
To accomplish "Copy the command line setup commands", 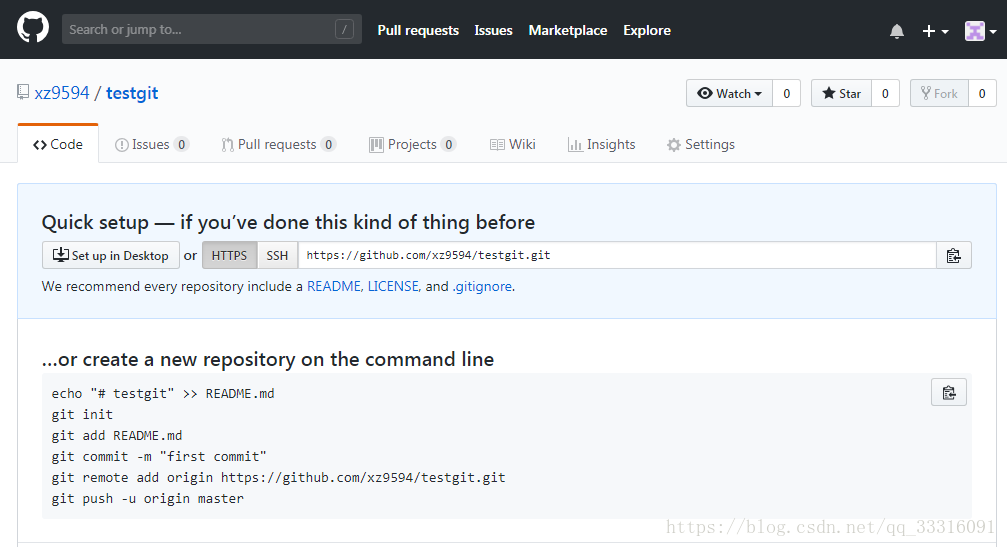I will [x=948, y=392].
